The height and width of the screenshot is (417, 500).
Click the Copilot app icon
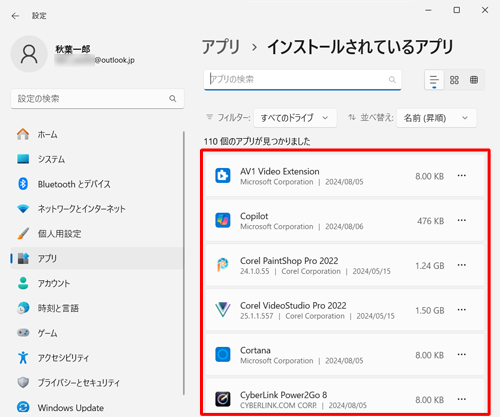point(223,220)
